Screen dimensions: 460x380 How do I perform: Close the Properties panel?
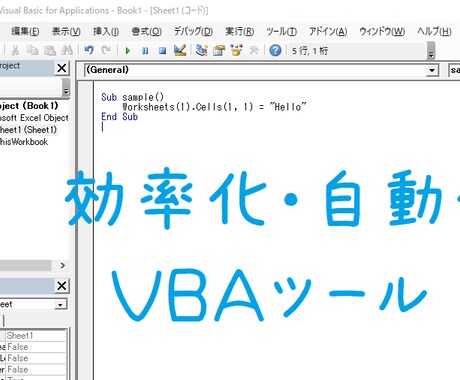tap(62, 286)
